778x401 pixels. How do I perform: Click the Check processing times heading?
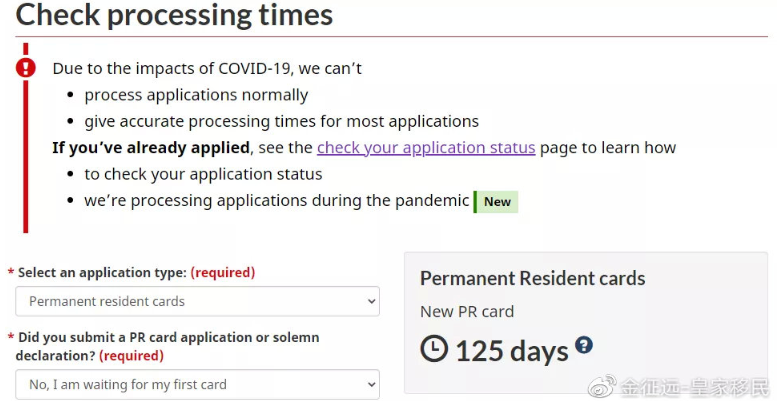pyautogui.click(x=174, y=14)
